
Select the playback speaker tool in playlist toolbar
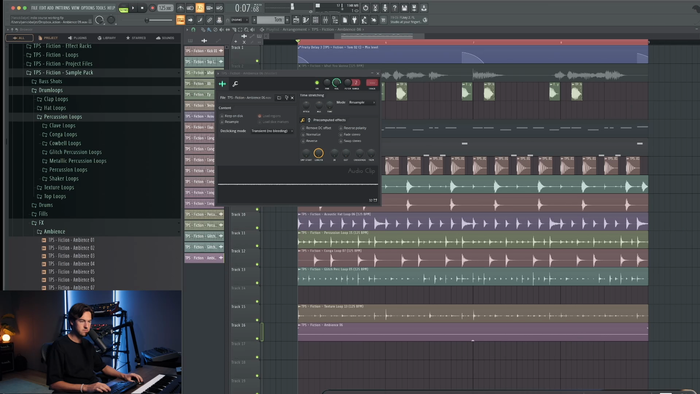[253, 29]
